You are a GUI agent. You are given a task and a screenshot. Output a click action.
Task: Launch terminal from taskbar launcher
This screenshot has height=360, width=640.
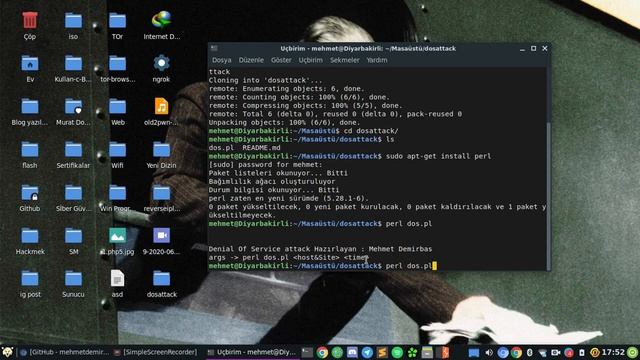307,352
